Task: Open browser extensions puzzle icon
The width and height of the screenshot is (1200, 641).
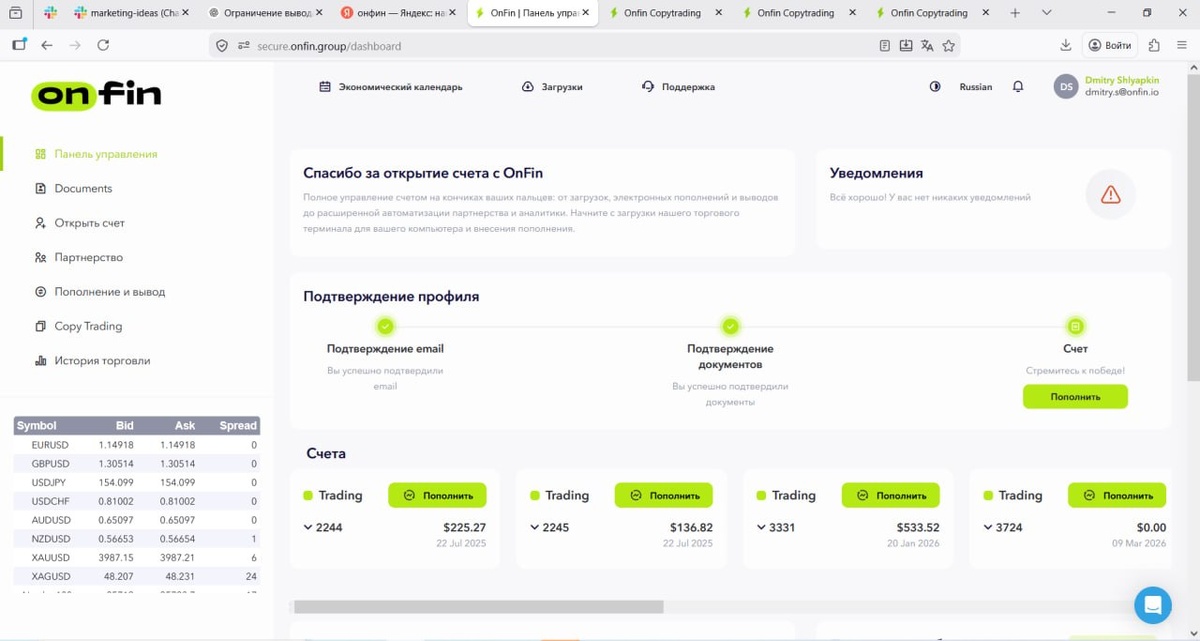Action: point(1154,45)
